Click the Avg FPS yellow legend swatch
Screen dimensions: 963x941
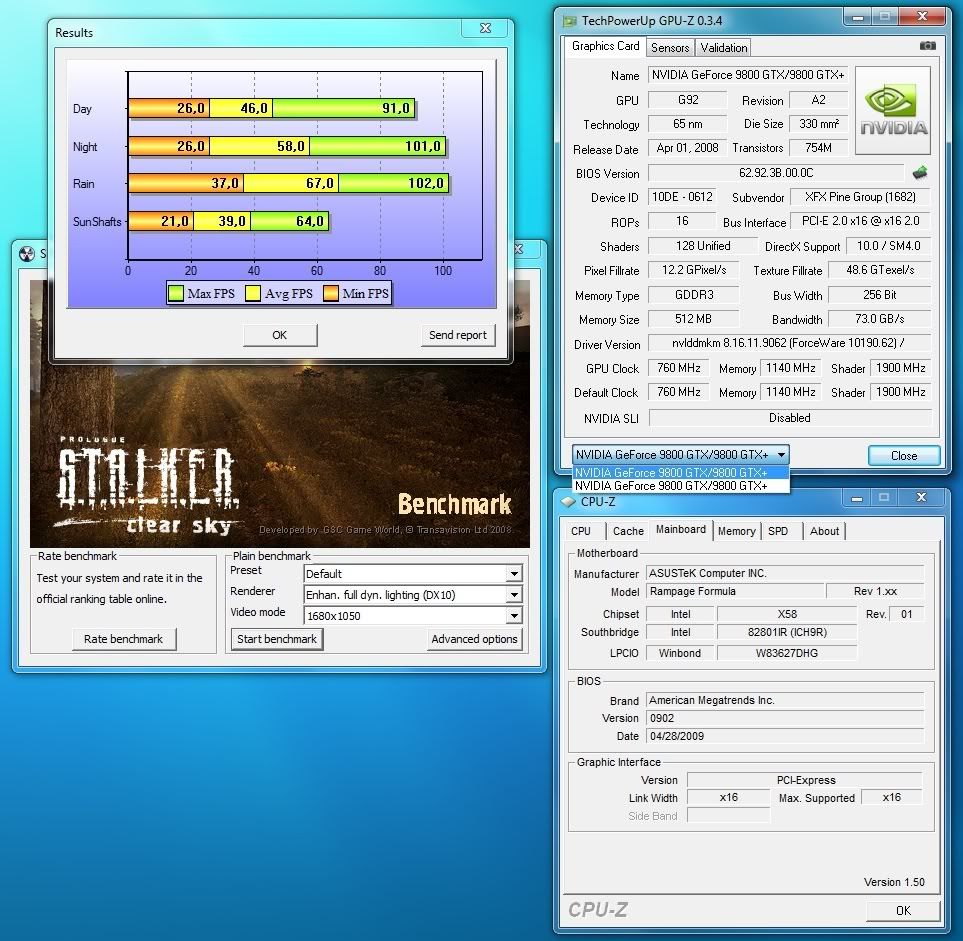point(253,294)
